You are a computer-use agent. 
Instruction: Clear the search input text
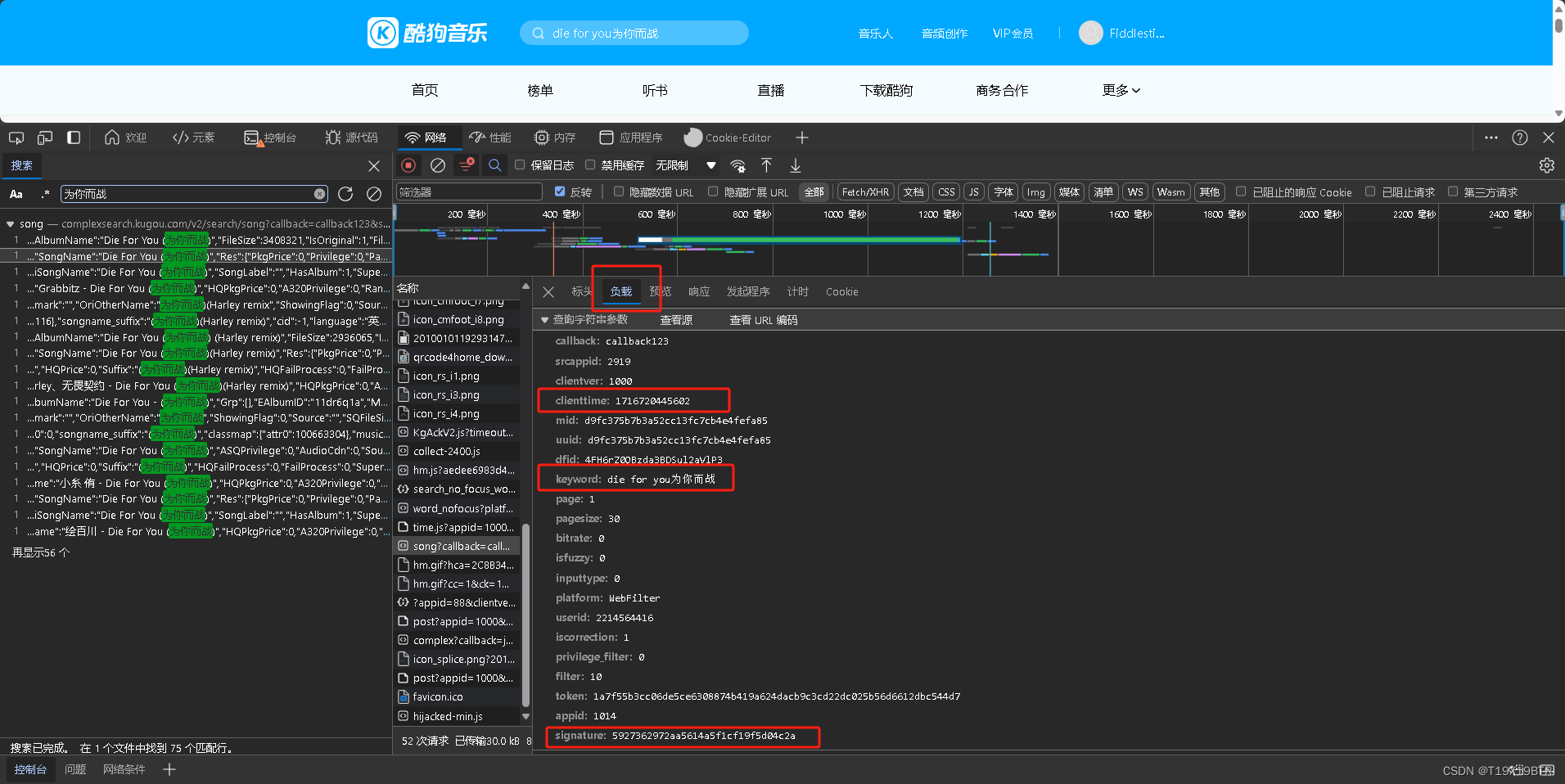(x=319, y=194)
